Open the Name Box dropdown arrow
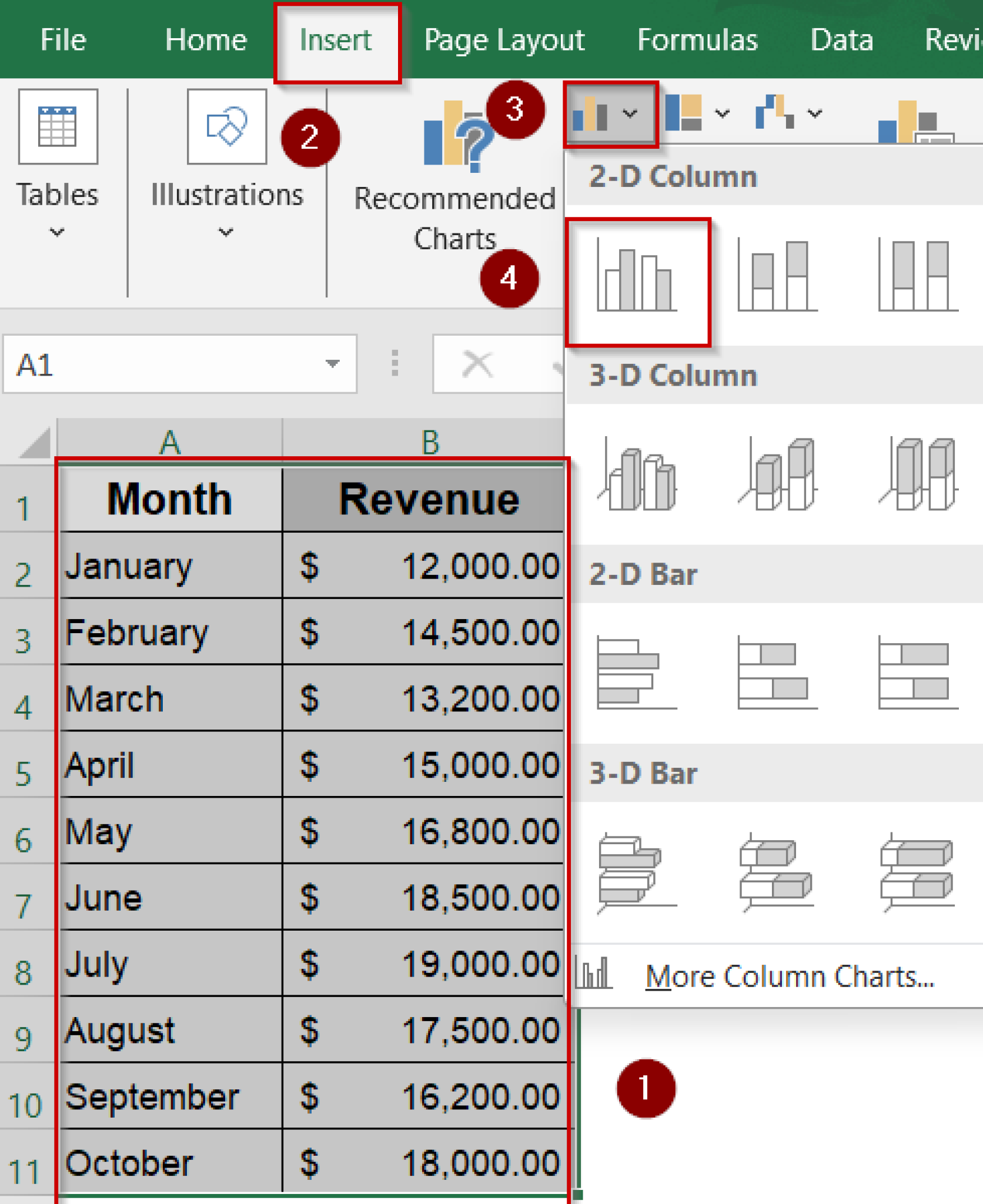 332,364
